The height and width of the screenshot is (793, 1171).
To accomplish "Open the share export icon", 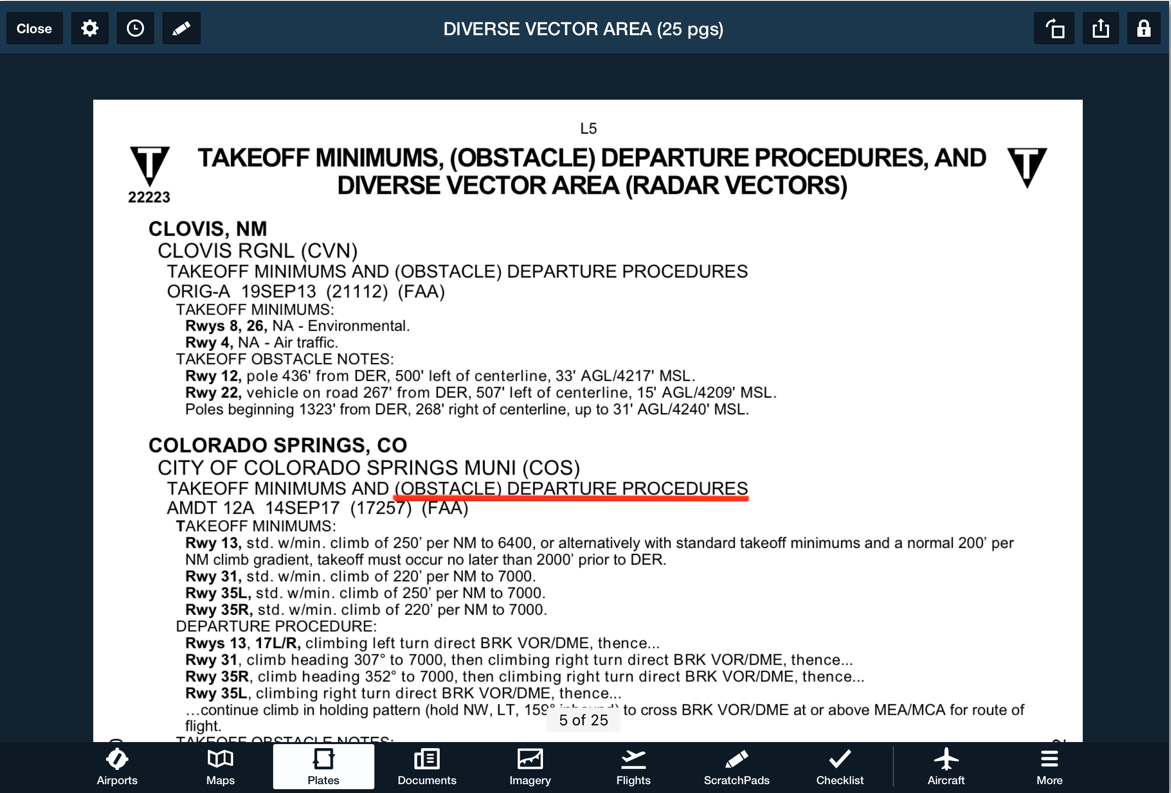I will tap(1101, 29).
